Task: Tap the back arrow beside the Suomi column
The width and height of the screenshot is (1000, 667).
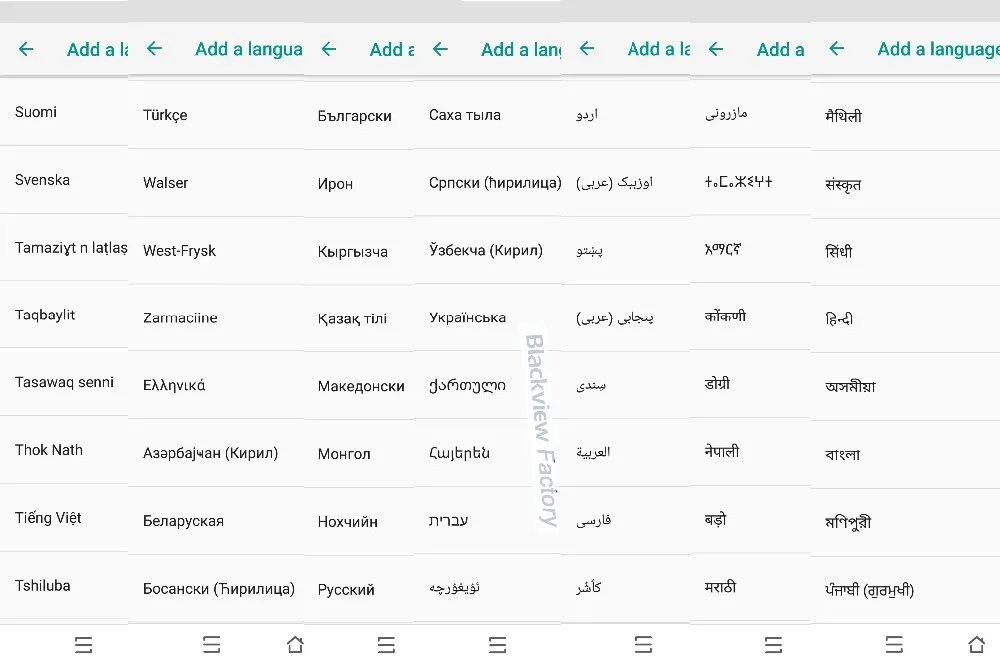Action: click(26, 49)
